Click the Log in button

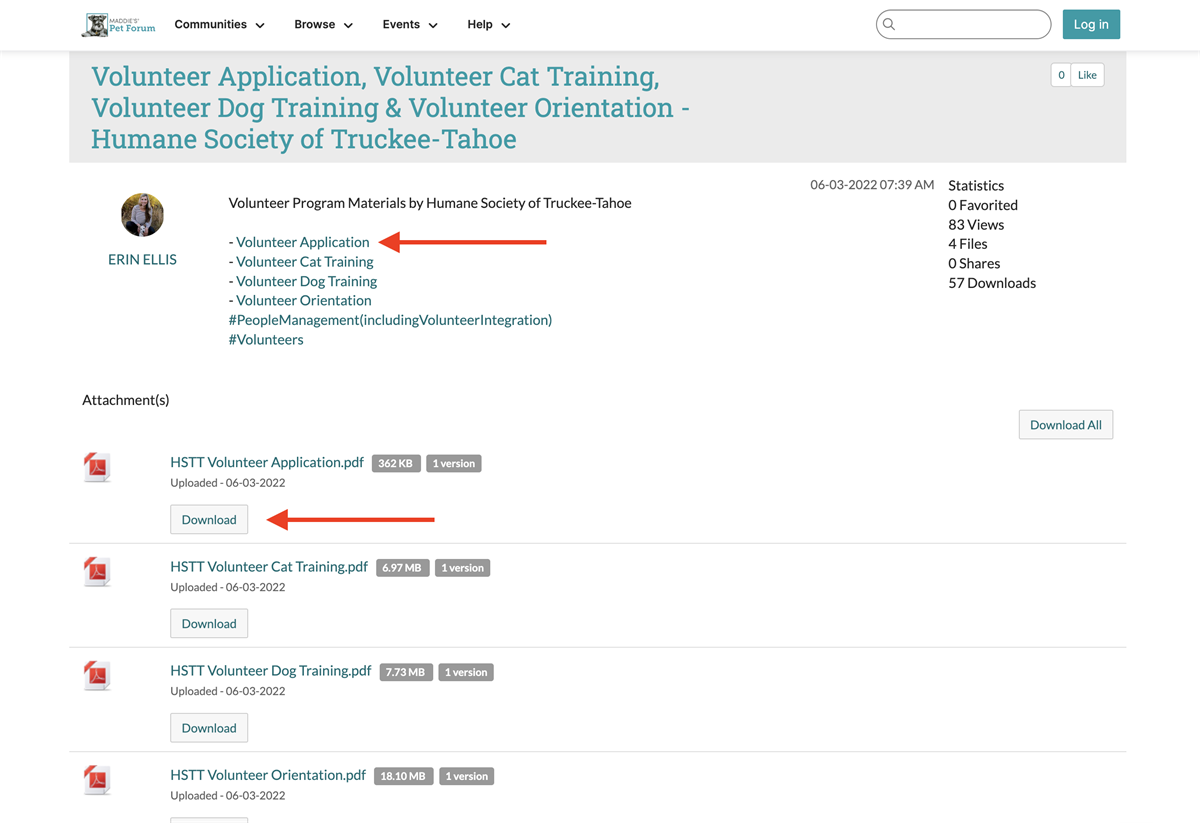point(1091,24)
